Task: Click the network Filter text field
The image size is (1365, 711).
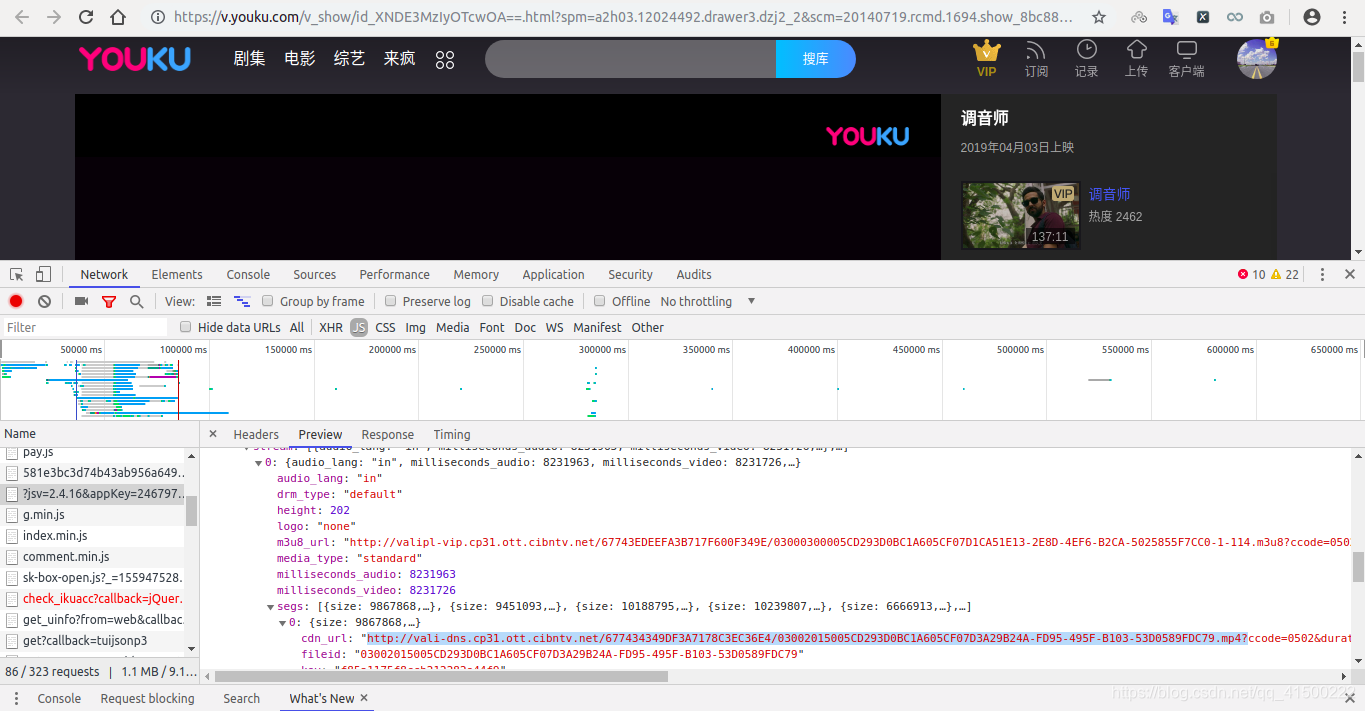Action: (84, 327)
